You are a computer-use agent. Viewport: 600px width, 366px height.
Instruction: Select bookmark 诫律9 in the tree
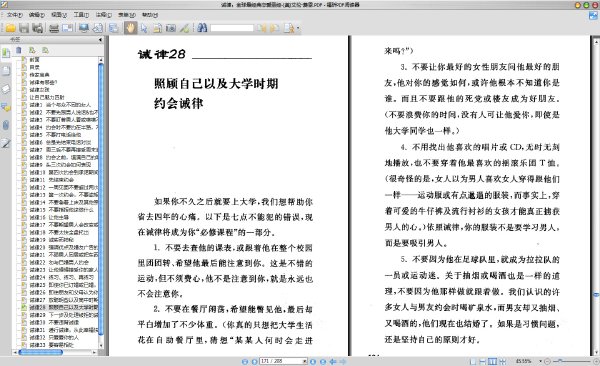pyautogui.click(x=60, y=165)
